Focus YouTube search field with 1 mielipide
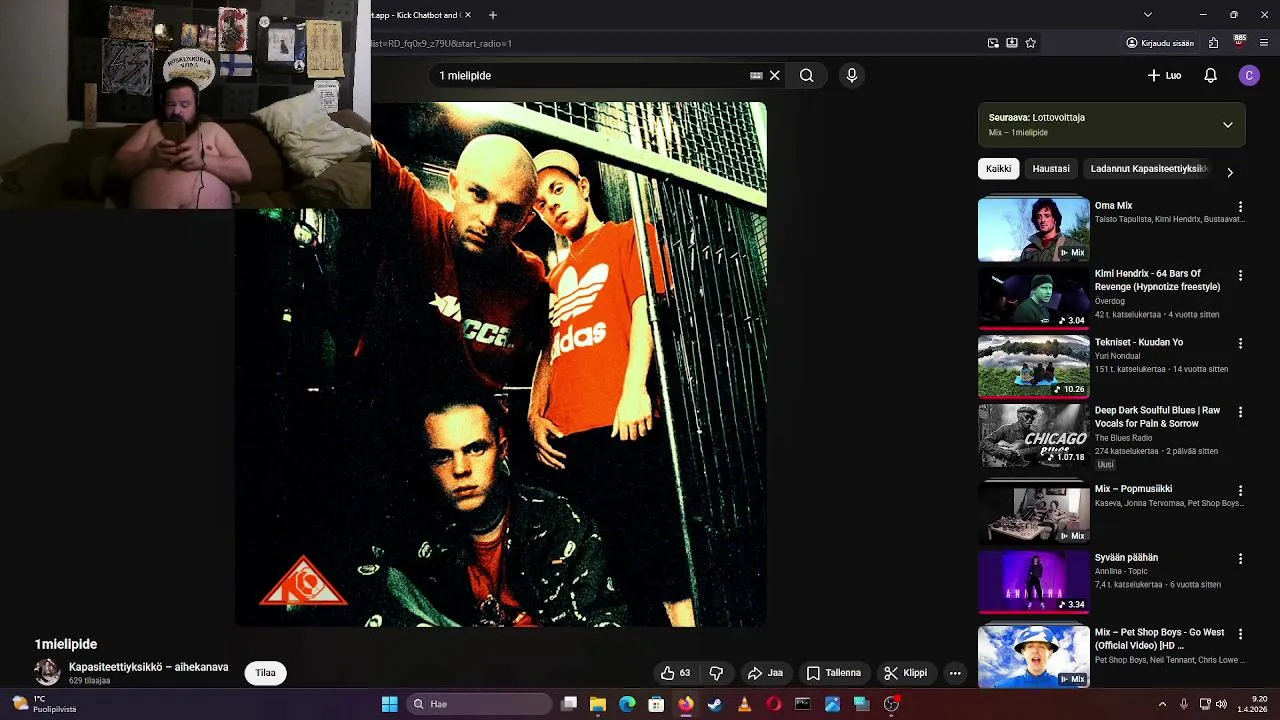This screenshot has width=1280, height=720. (590, 75)
